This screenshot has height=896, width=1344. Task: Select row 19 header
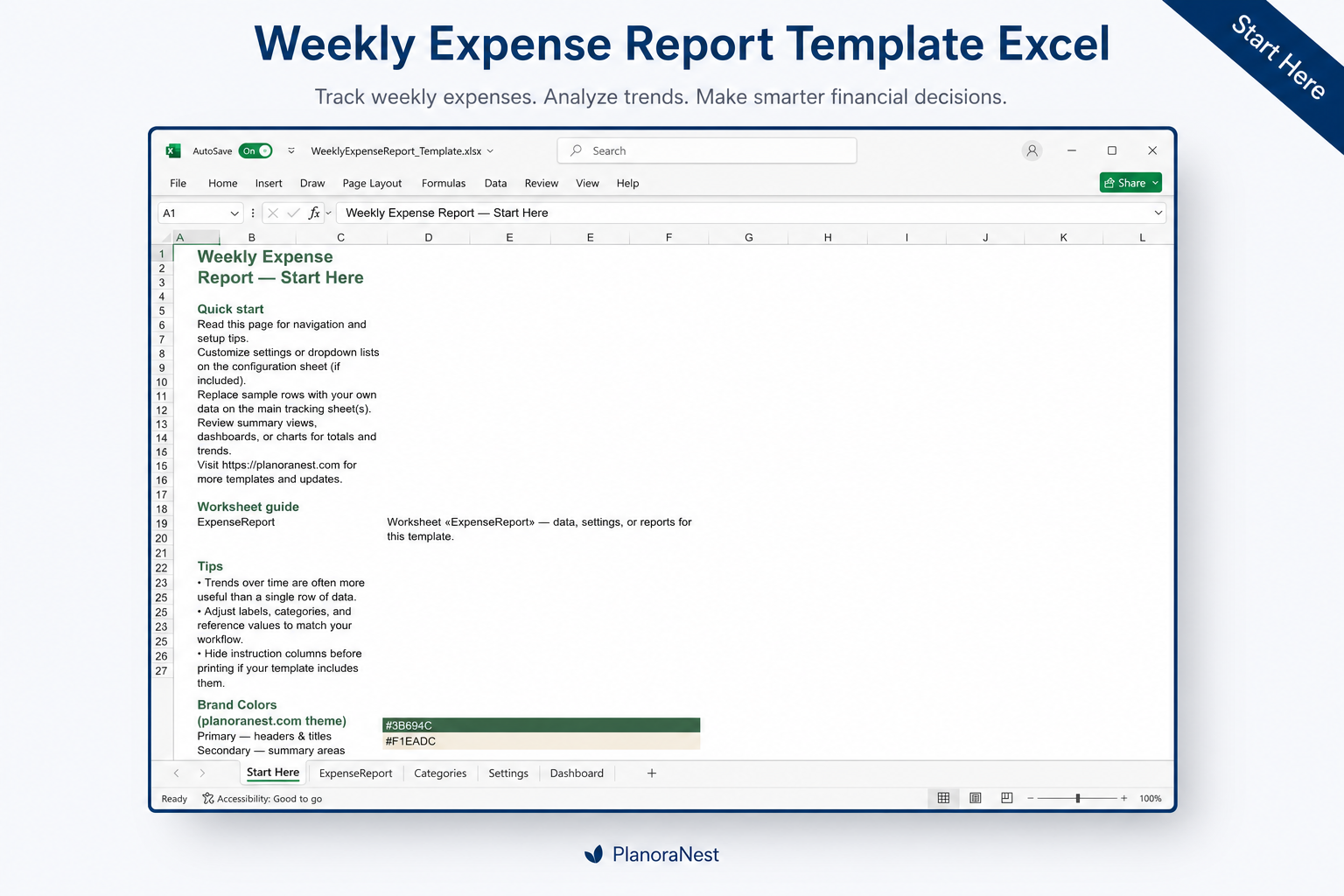pos(162,523)
